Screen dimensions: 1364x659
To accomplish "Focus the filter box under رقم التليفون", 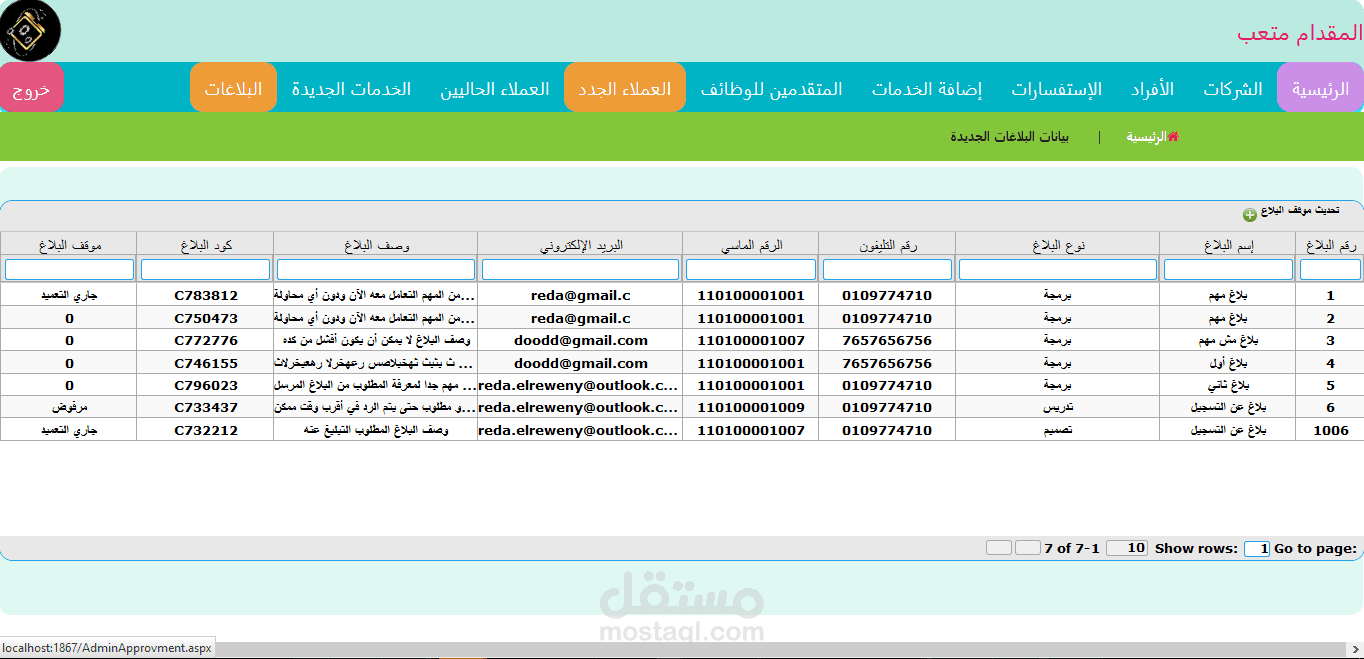I will 887,270.
